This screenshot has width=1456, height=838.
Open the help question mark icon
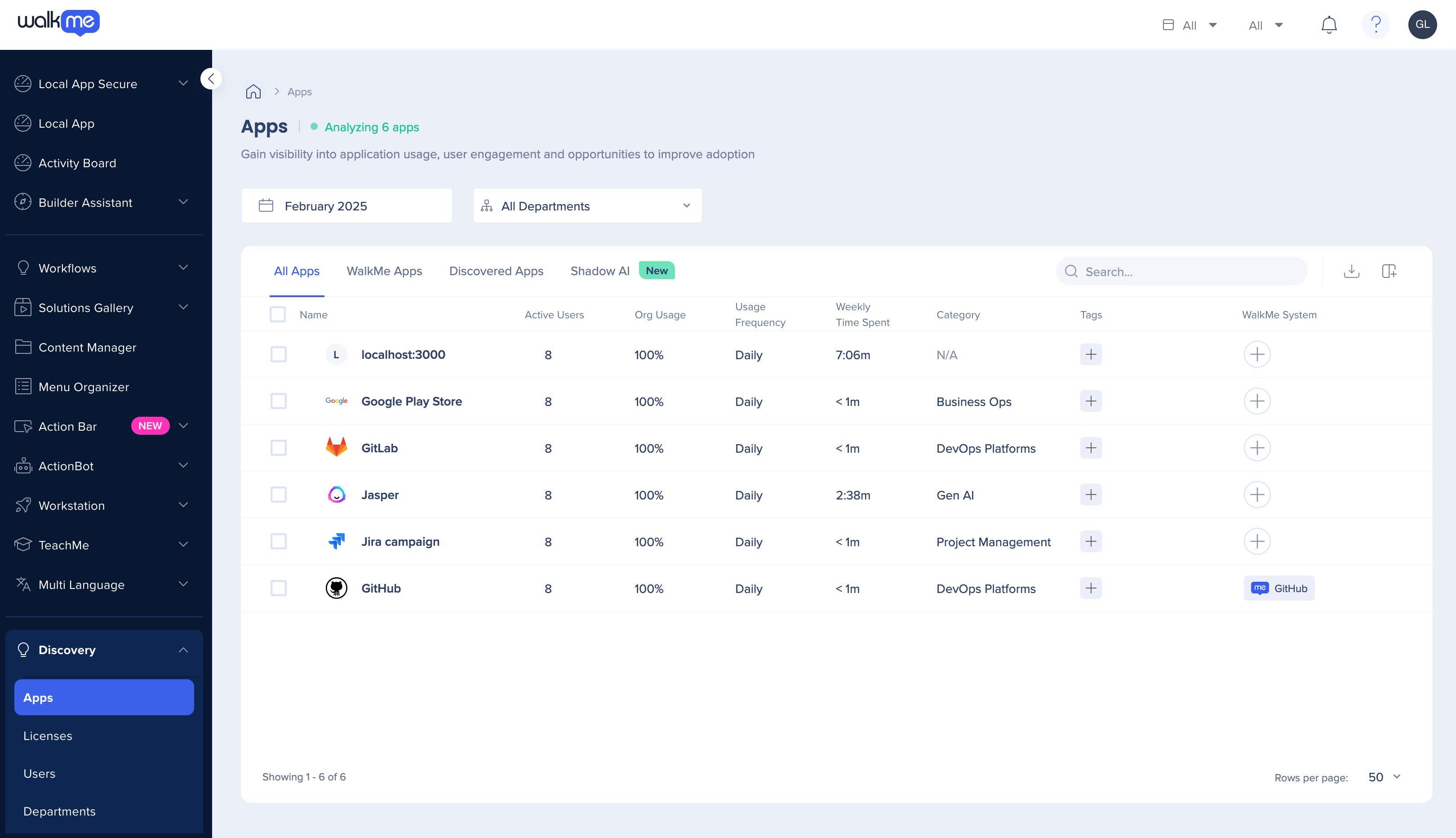pyautogui.click(x=1376, y=25)
